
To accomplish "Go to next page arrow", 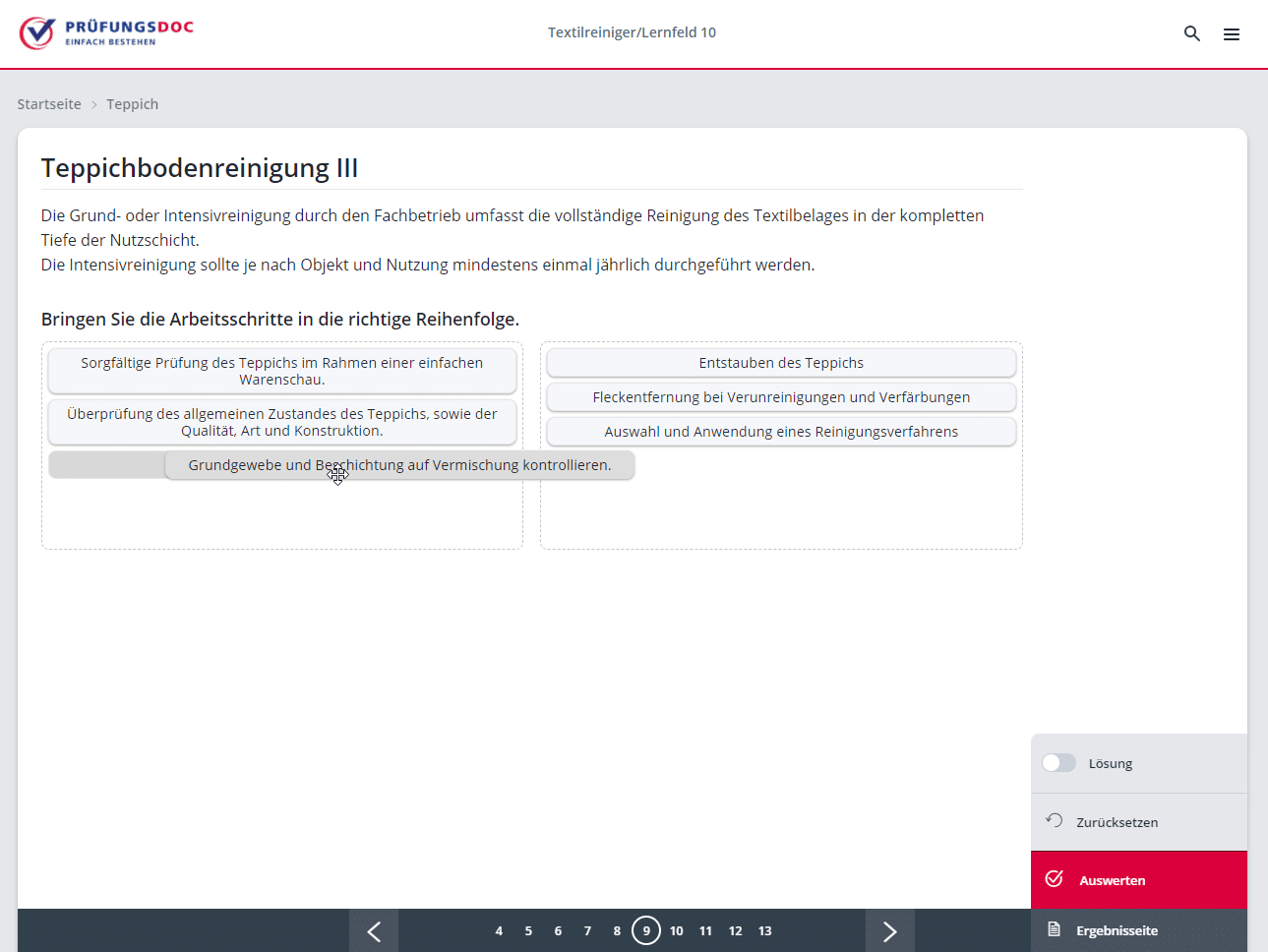I will tap(889, 930).
